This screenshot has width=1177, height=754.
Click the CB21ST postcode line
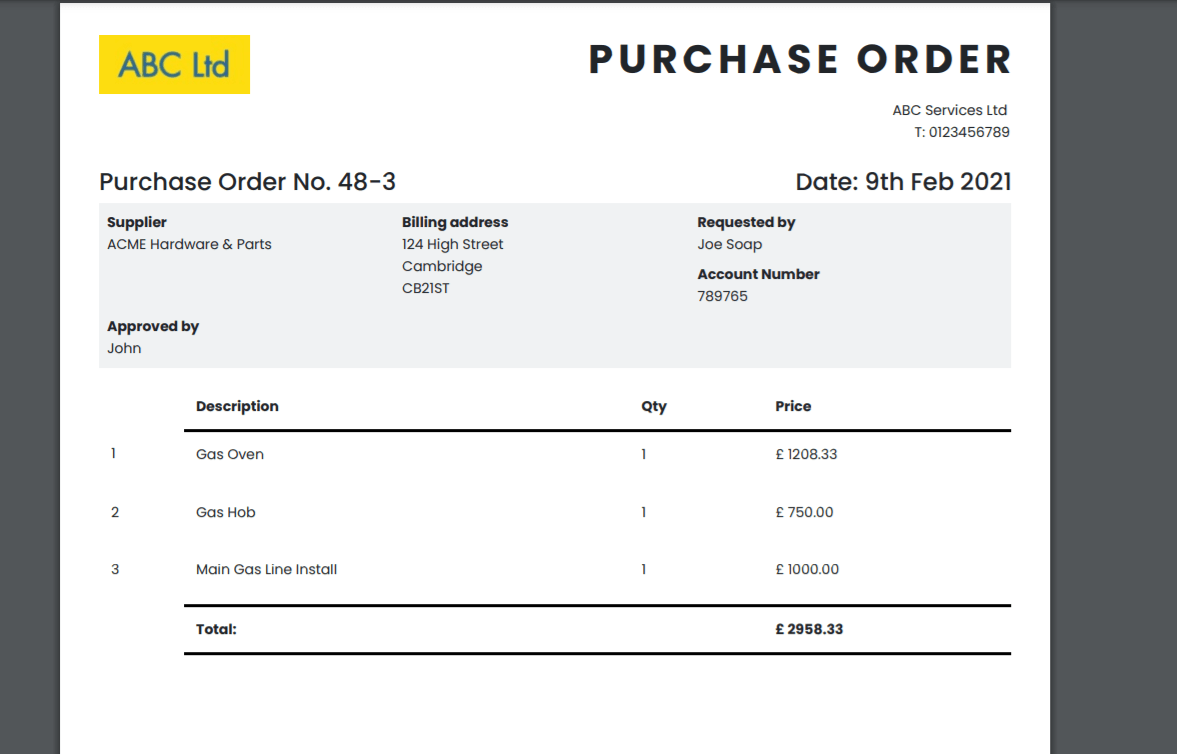426,288
